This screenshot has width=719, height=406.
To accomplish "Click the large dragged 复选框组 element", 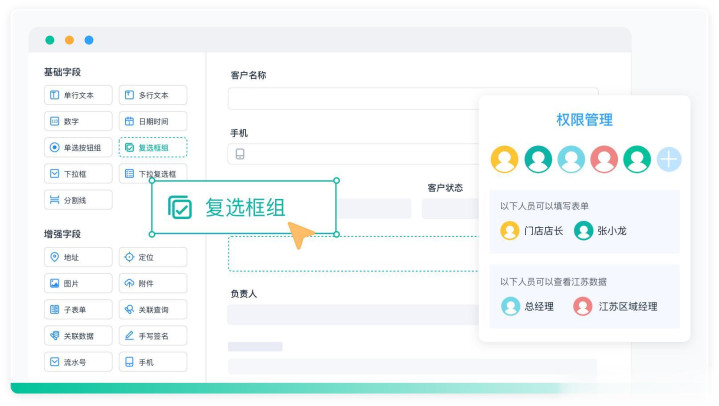I will pos(244,207).
